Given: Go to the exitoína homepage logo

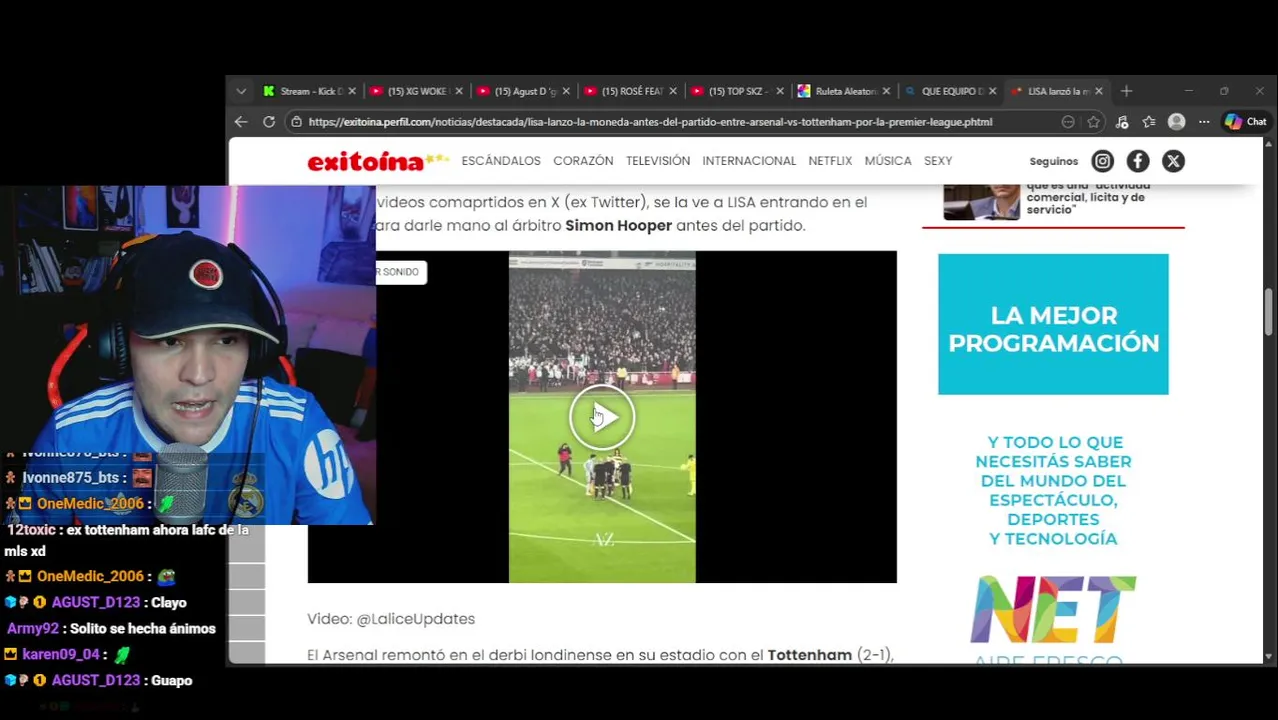Looking at the screenshot, I should click(378, 161).
